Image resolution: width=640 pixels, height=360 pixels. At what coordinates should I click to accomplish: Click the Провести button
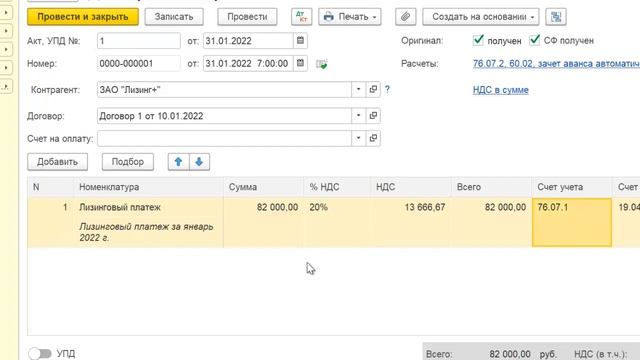click(x=247, y=17)
